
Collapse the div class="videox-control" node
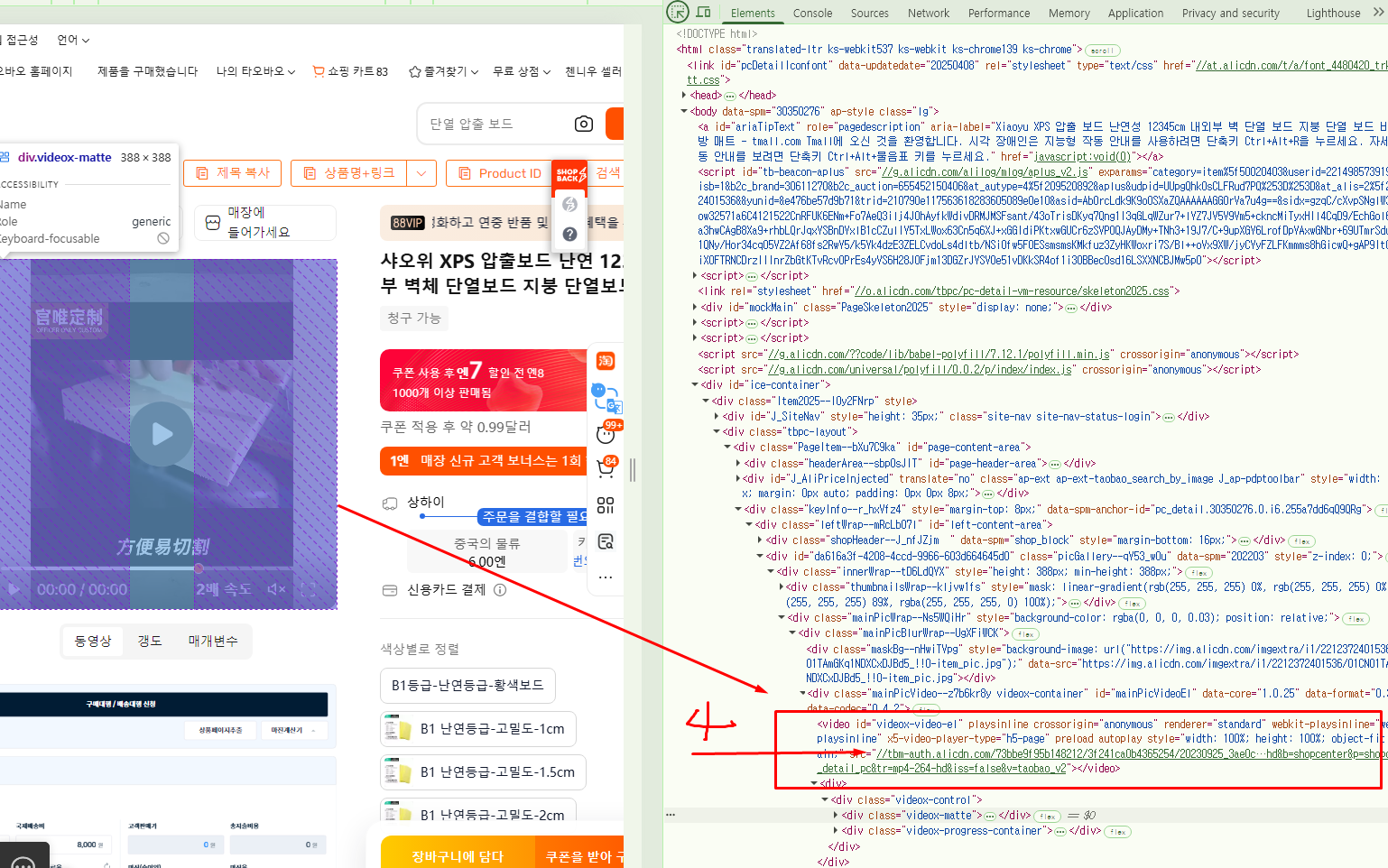coord(824,800)
